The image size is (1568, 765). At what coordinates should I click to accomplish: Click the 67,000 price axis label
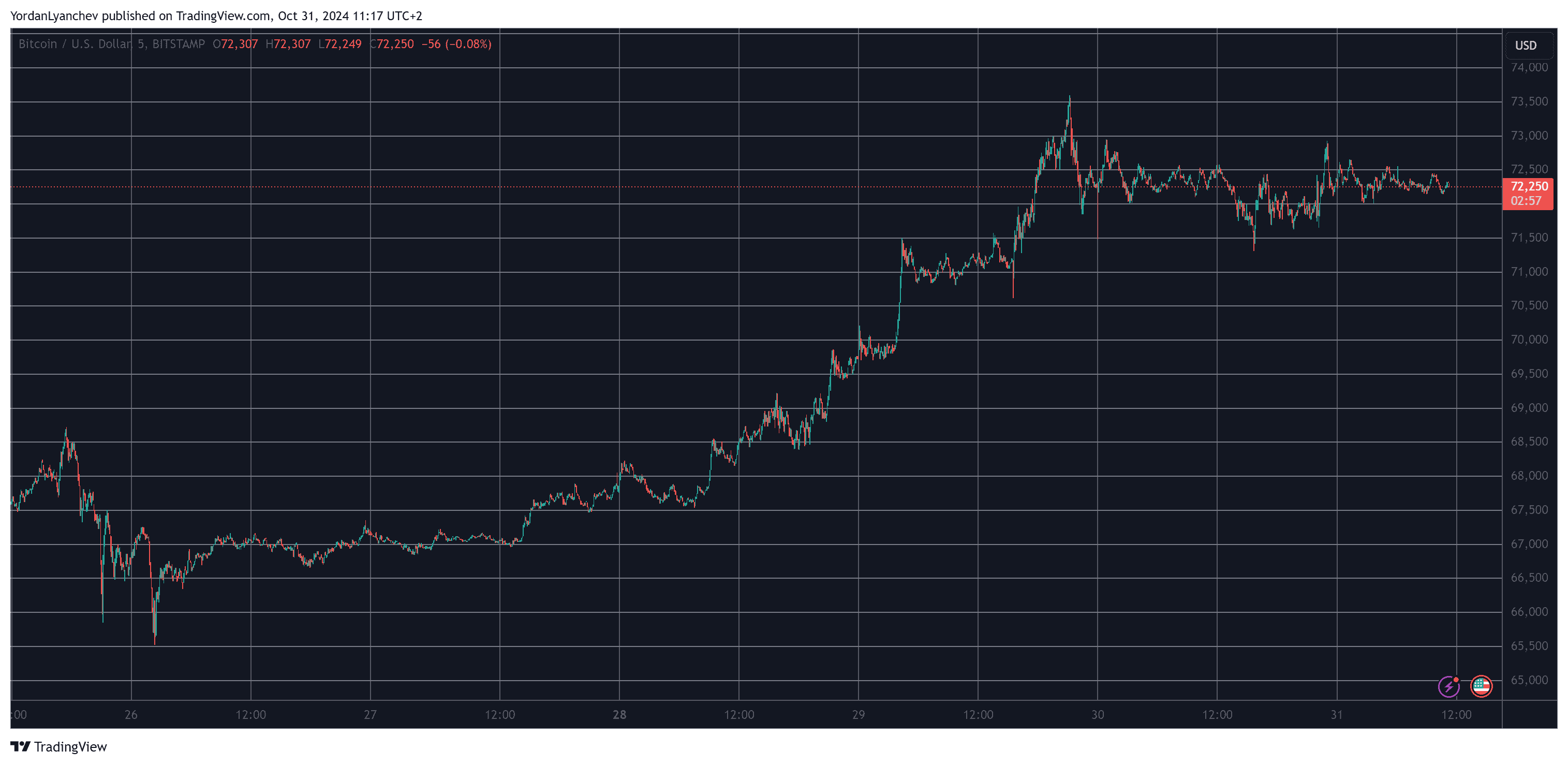[x=1529, y=544]
